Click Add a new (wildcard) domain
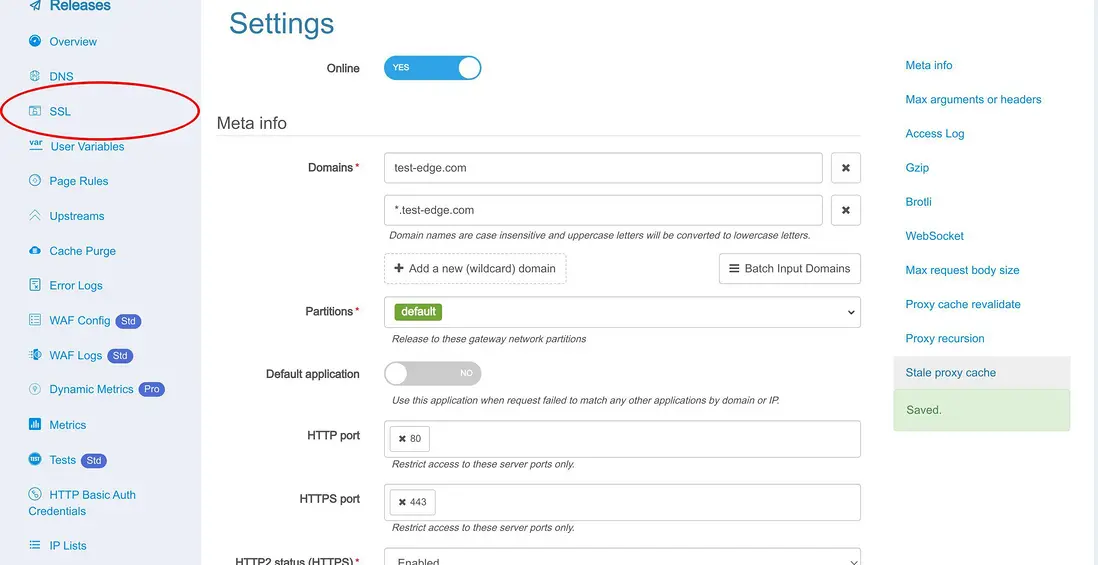 click(475, 268)
